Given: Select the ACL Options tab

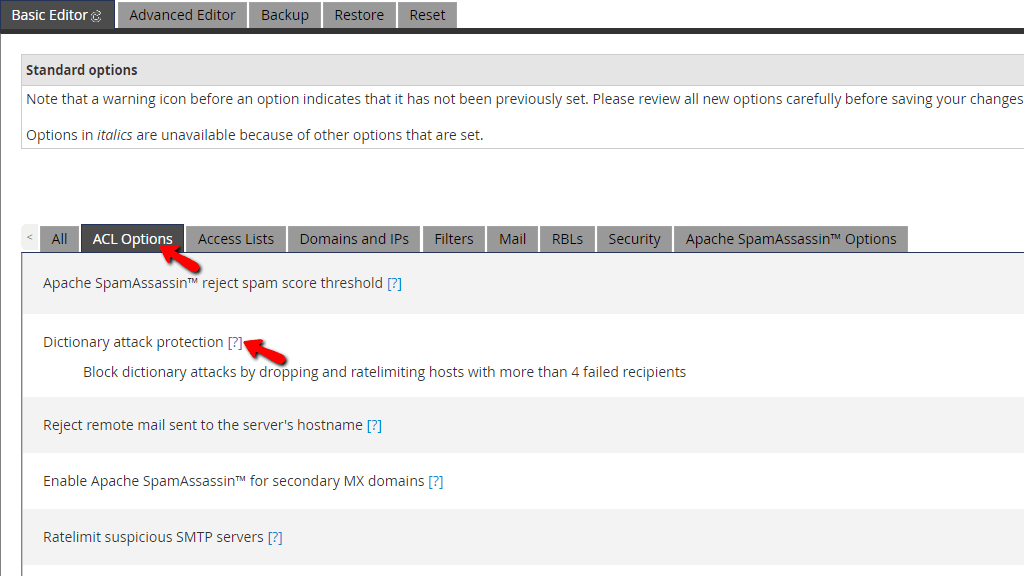Looking at the screenshot, I should [133, 239].
